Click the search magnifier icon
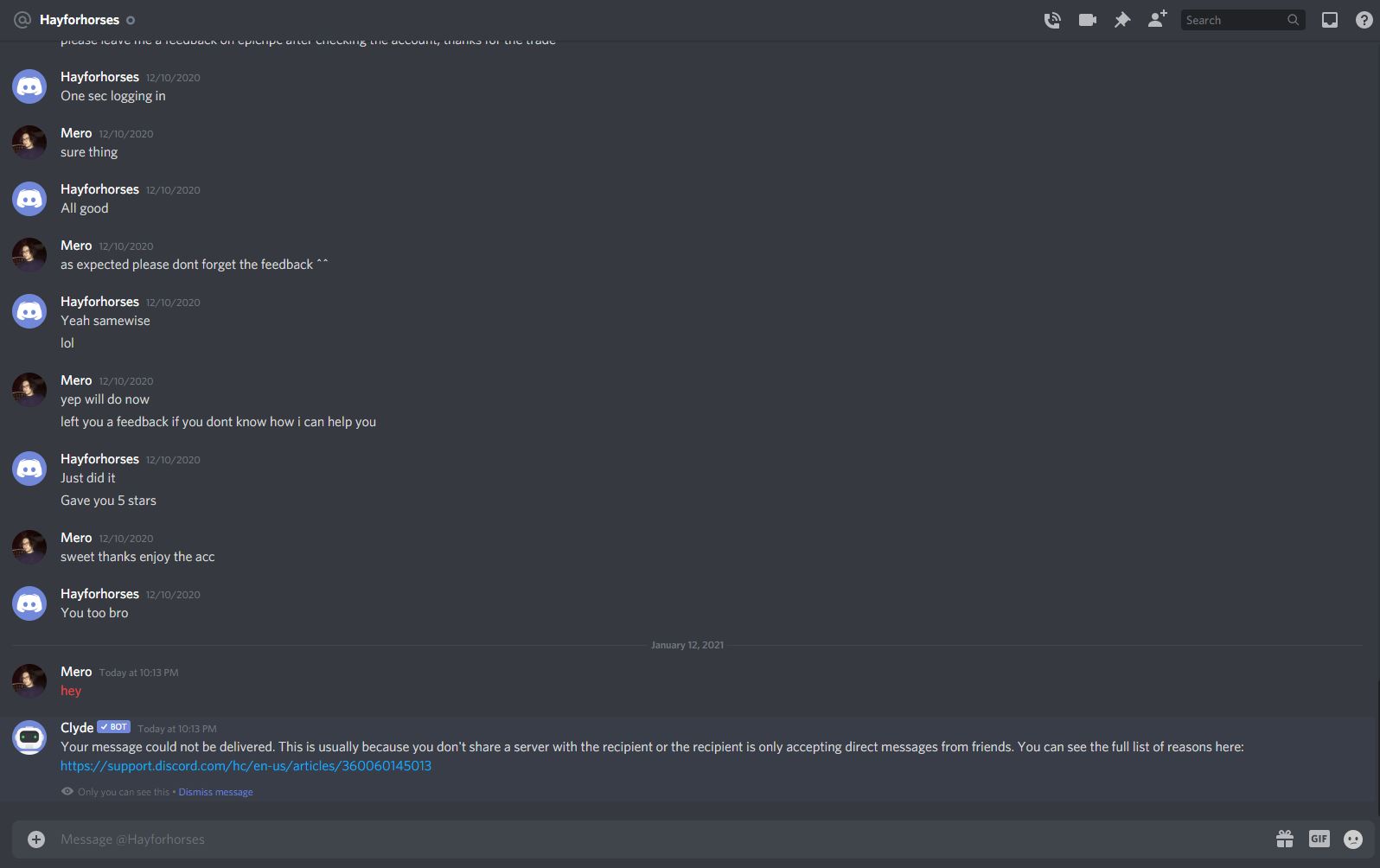This screenshot has height=868, width=1380. pyautogui.click(x=1293, y=20)
